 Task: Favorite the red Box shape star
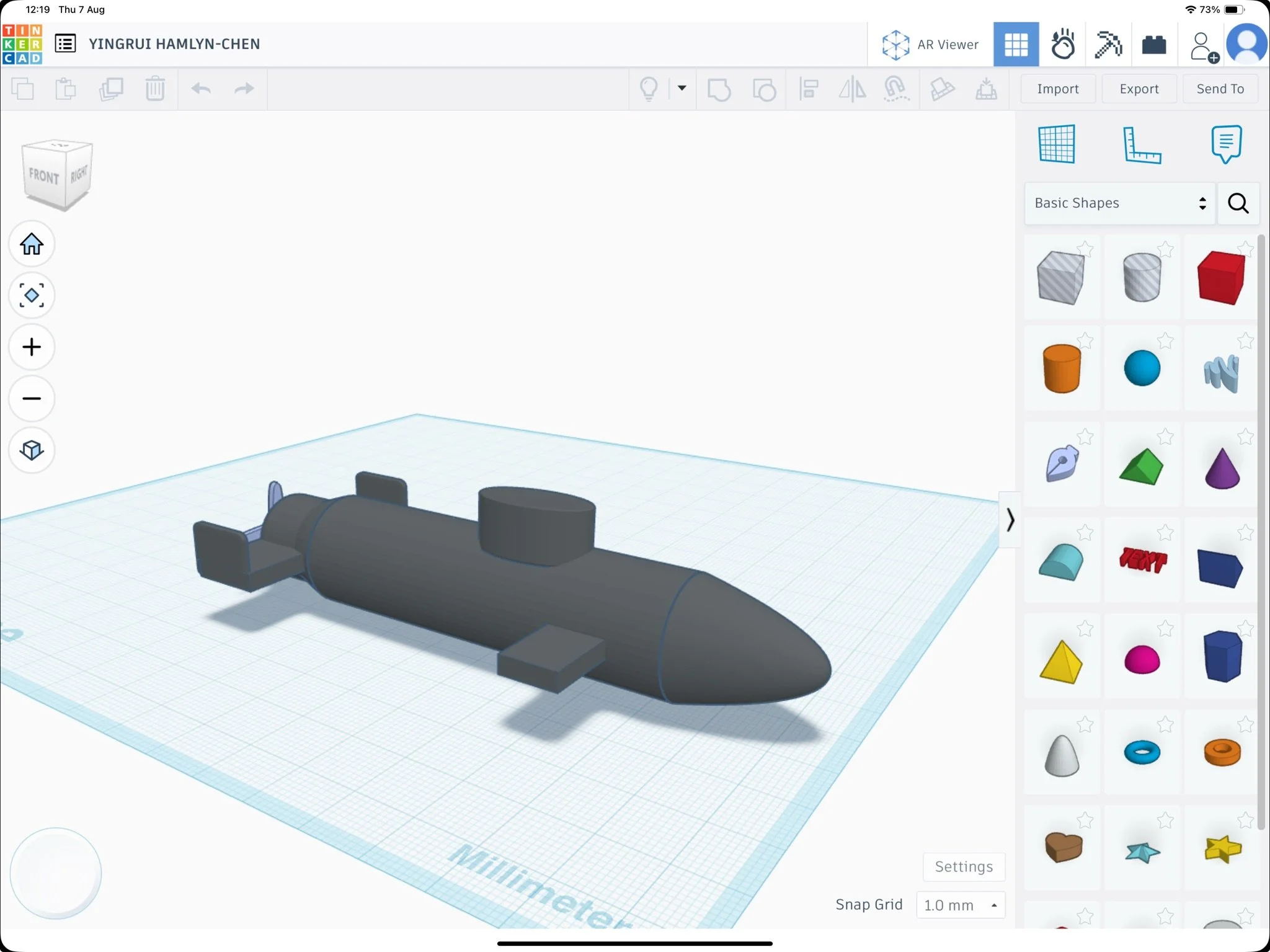click(x=1245, y=249)
